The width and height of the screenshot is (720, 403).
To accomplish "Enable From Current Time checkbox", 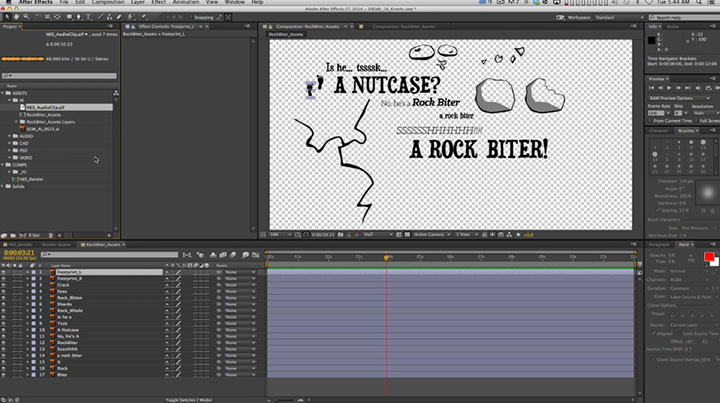I will [651, 121].
